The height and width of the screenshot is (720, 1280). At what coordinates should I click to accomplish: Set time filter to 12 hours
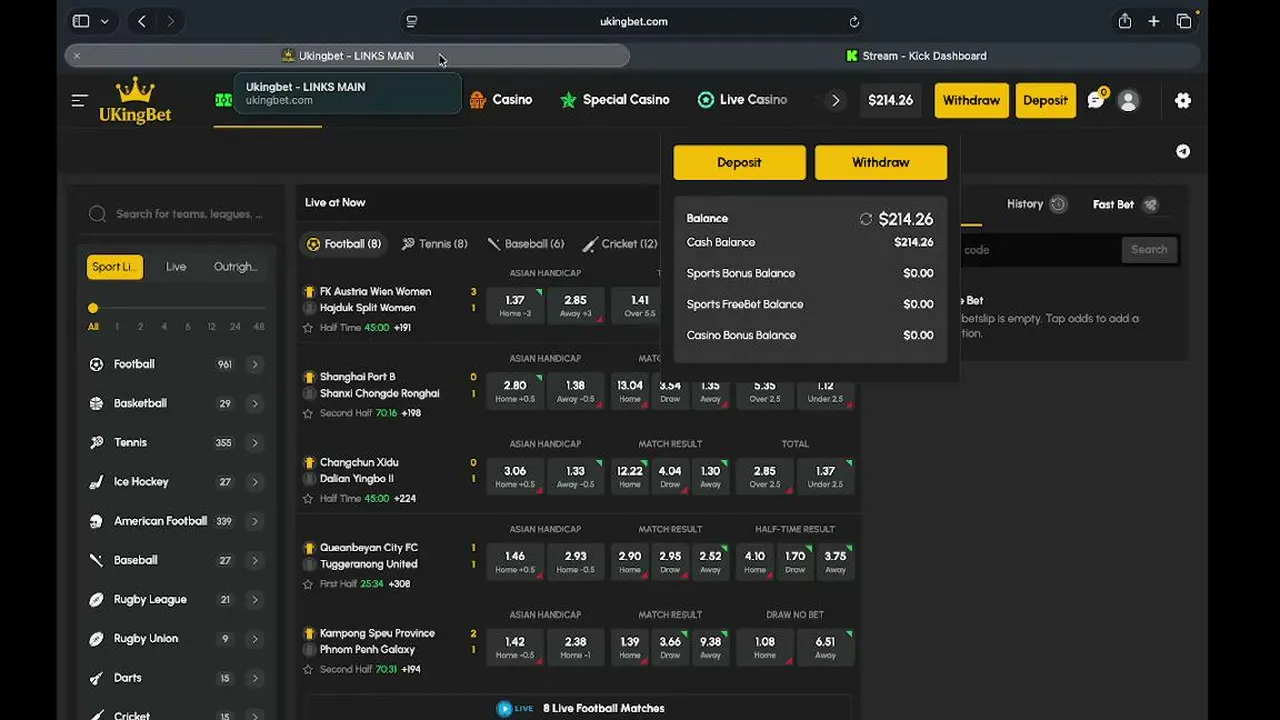pos(211,327)
